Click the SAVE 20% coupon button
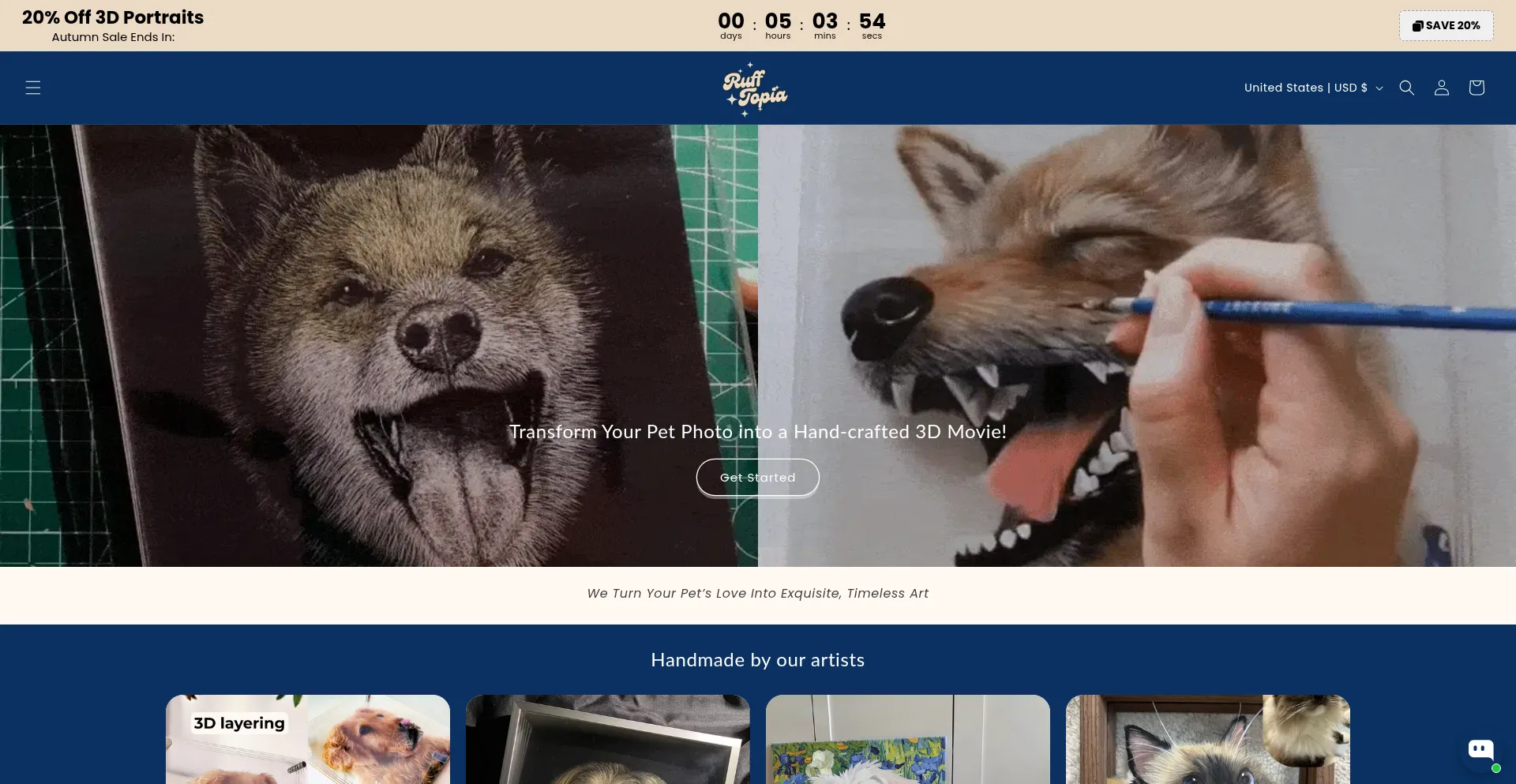The width and height of the screenshot is (1516, 784). click(x=1446, y=25)
